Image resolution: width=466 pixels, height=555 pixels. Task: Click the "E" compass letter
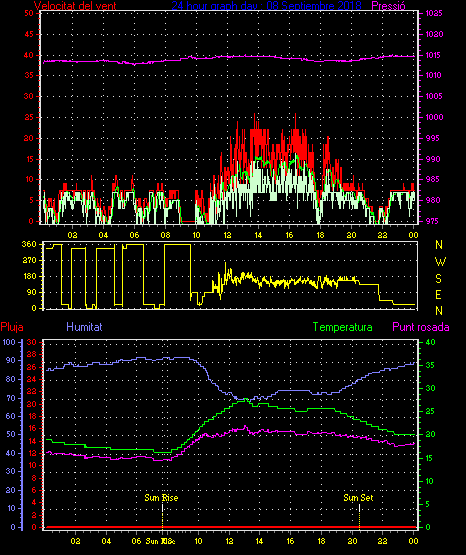[439, 295]
